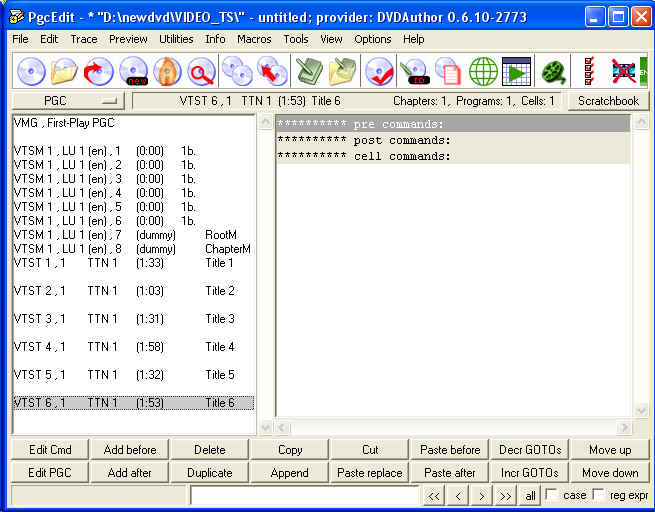The image size is (655, 512).
Task: Click the disc with magnifier icon
Action: (x=201, y=71)
